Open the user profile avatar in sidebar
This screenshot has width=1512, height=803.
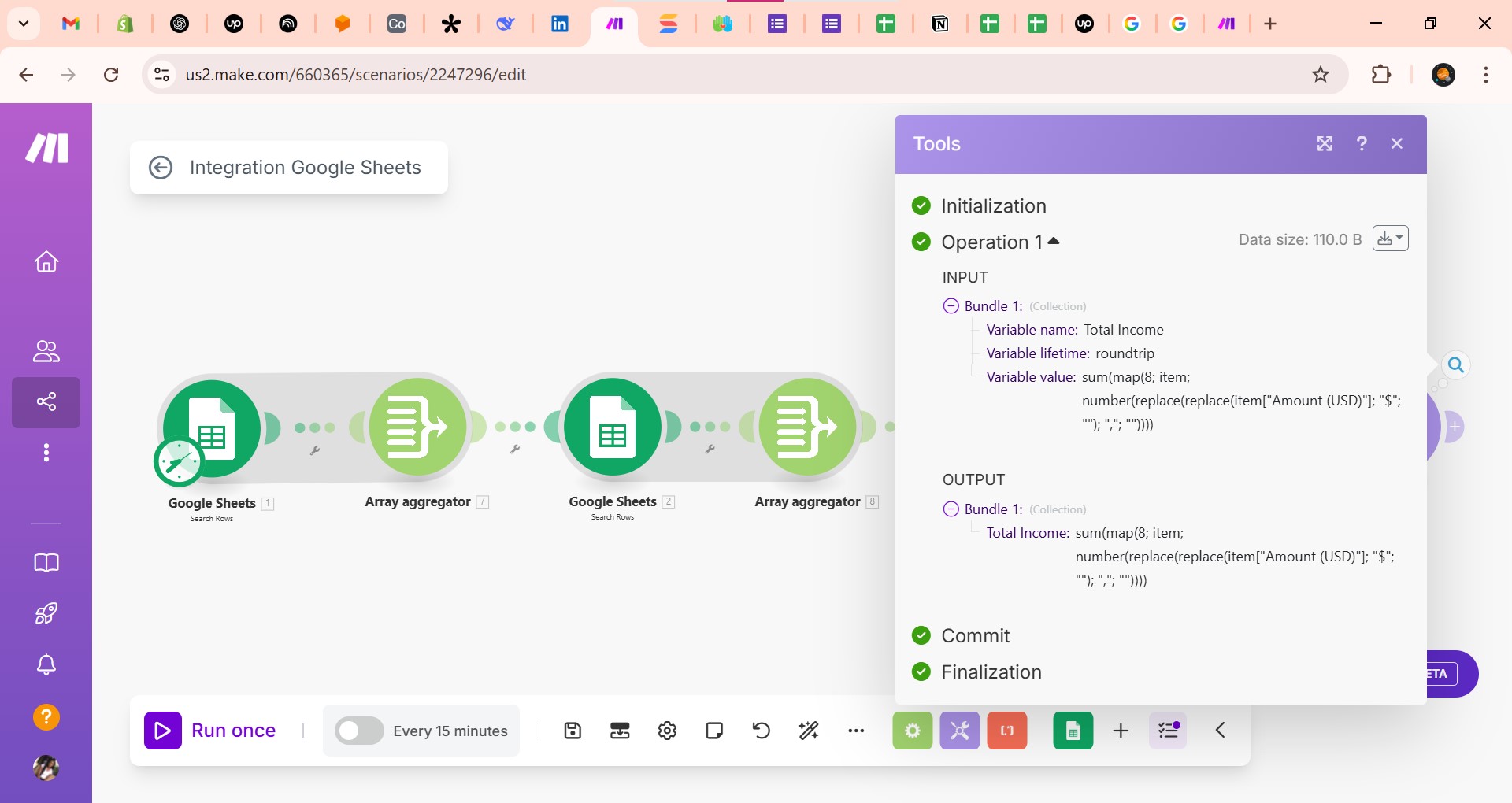click(46, 768)
